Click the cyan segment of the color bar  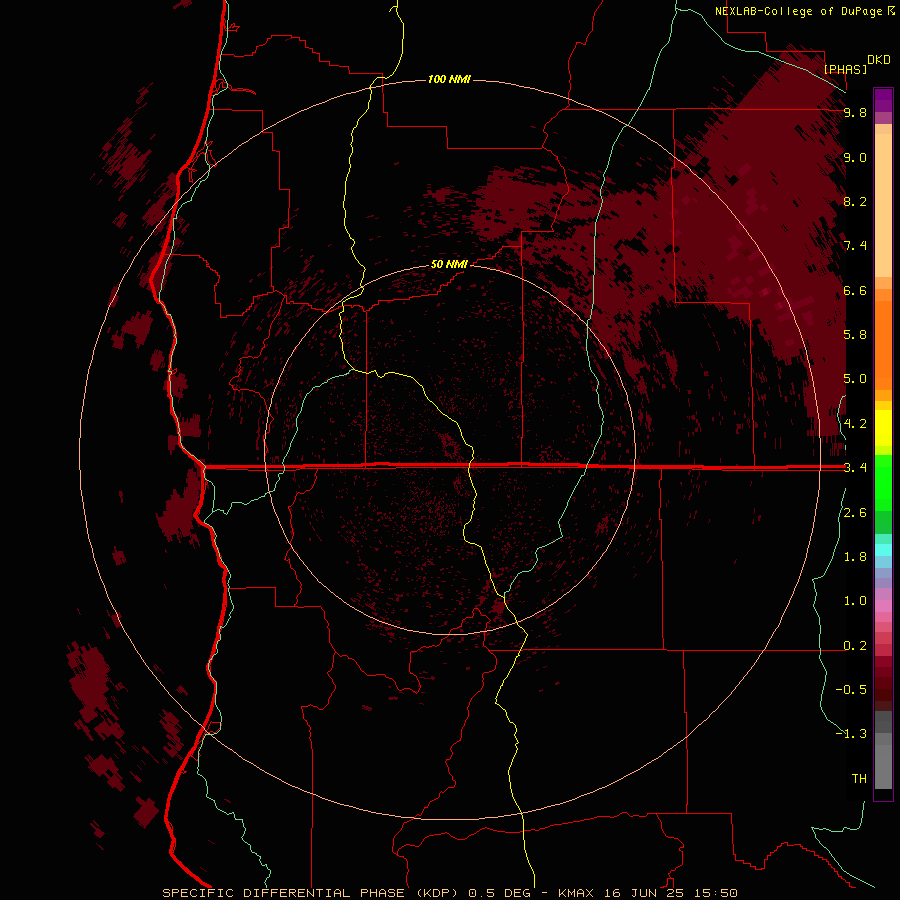point(883,550)
